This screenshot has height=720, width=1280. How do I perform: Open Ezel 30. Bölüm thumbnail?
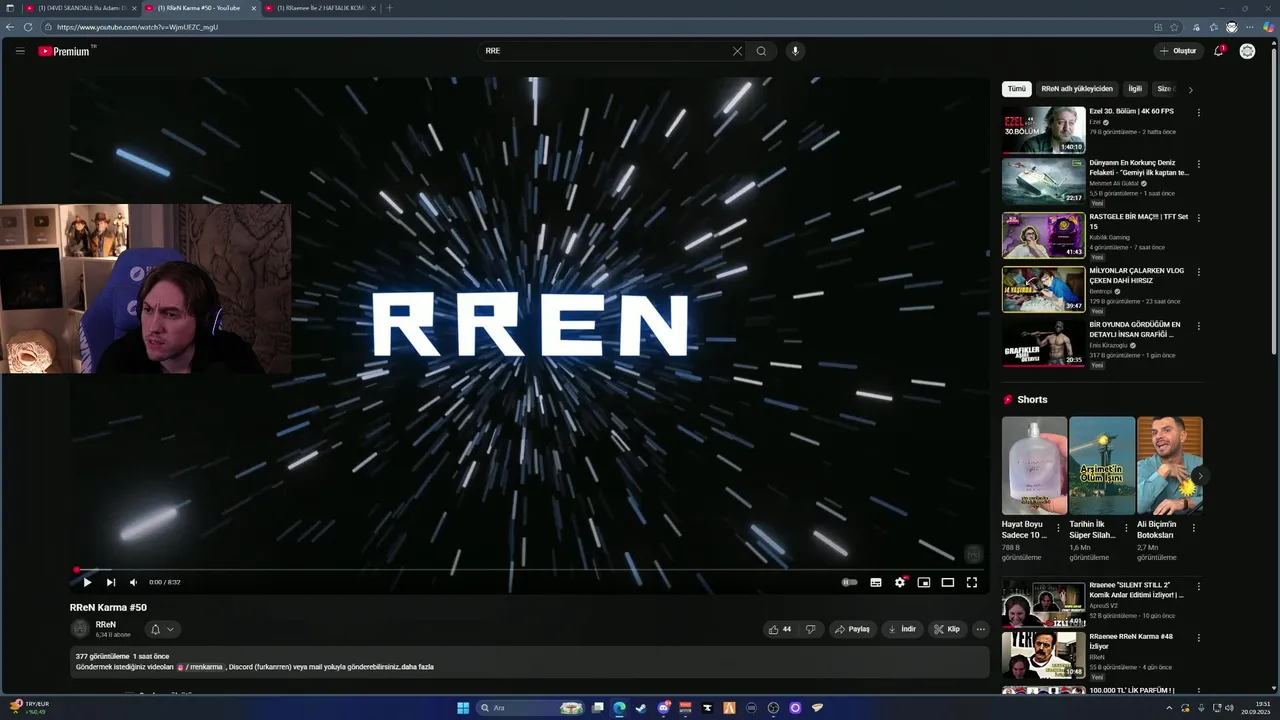[x=1043, y=130]
